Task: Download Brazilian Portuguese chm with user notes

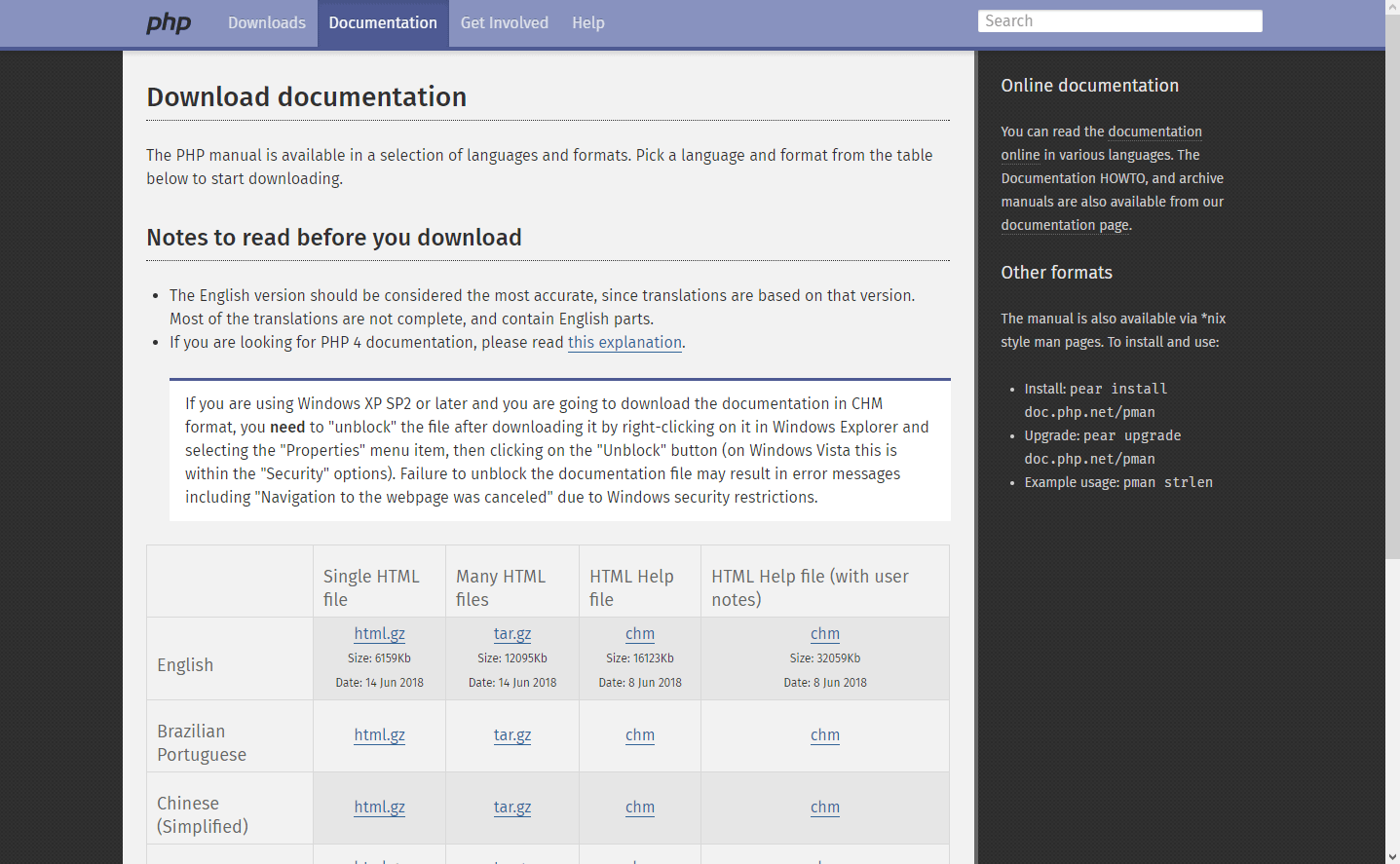Action: point(825,734)
